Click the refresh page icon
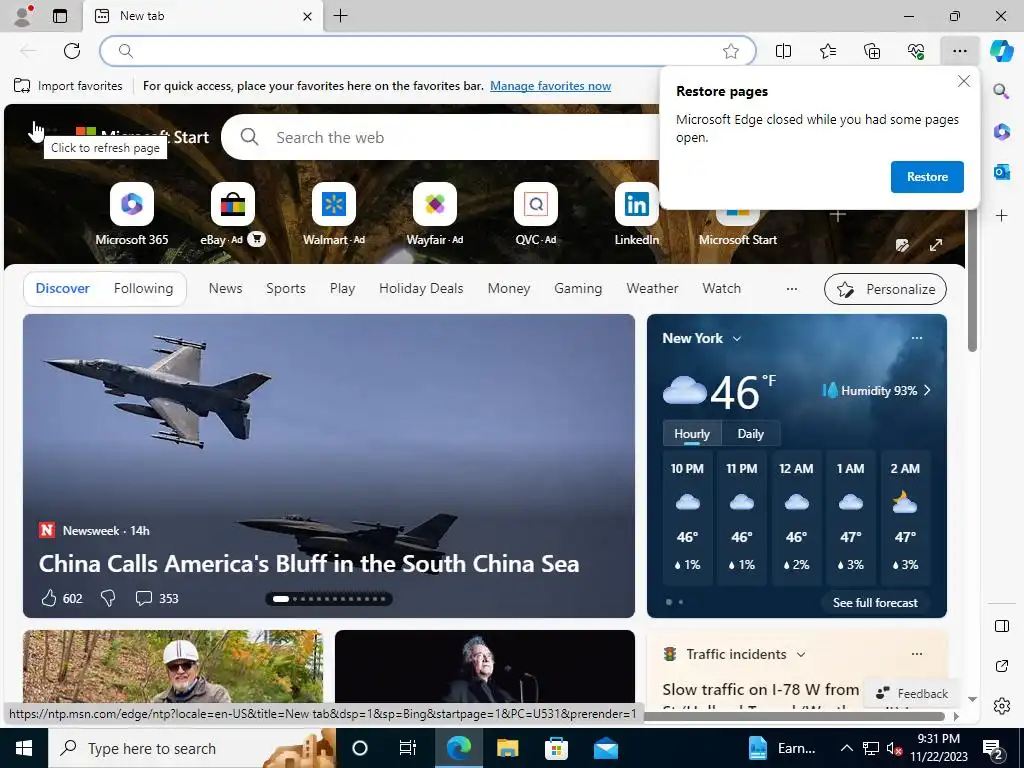Screen dimensions: 1024x768 (x=72, y=51)
